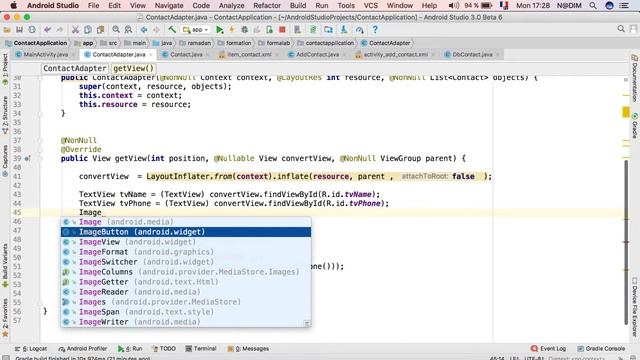Click the Sync Project with Gradle icon
The image size is (640, 360).
tap(313, 30)
